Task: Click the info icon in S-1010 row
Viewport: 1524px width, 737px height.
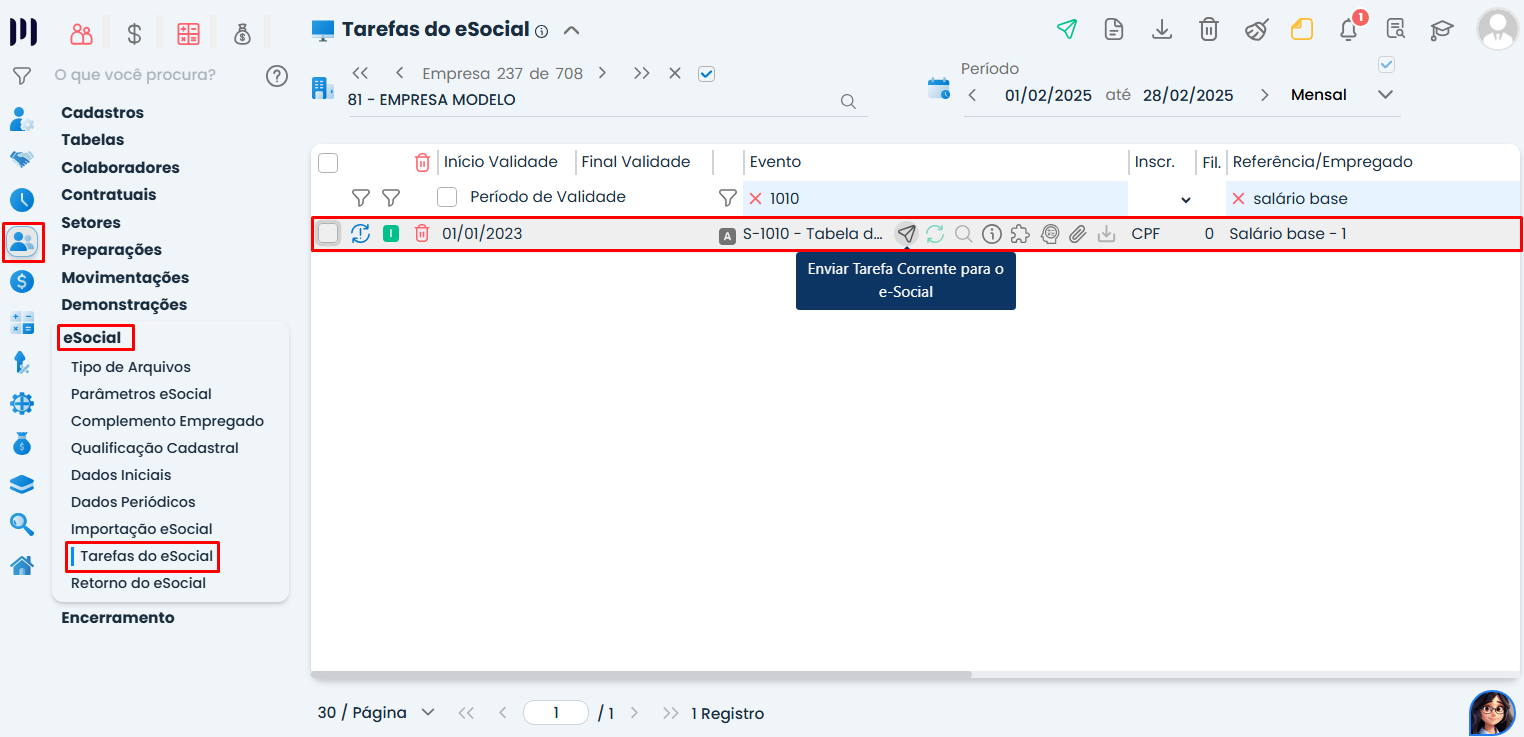Action: click(x=992, y=234)
